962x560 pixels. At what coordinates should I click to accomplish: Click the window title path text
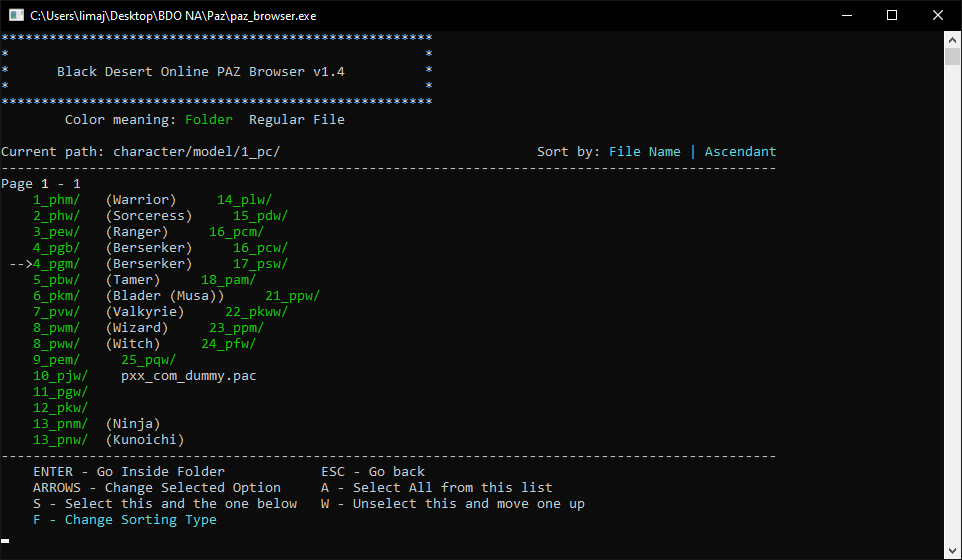173,15
